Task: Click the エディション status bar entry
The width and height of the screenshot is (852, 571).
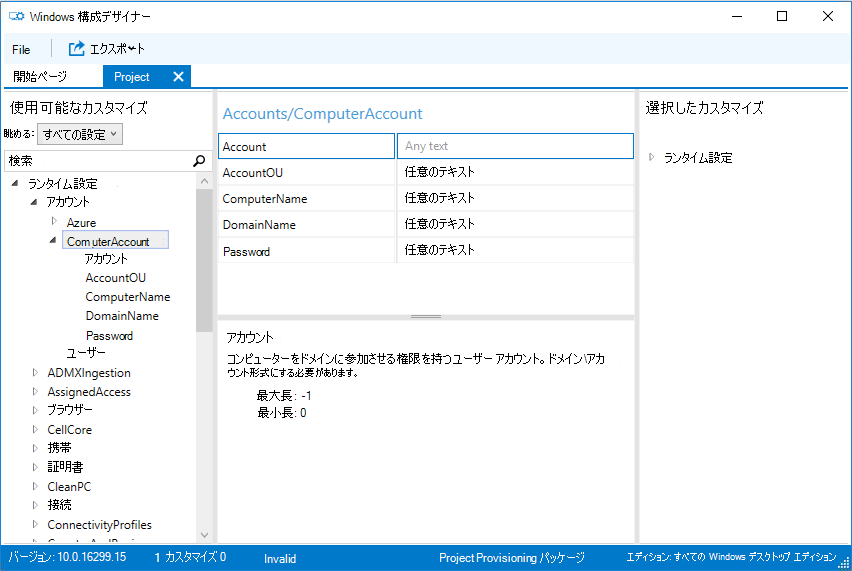Action: click(731, 557)
